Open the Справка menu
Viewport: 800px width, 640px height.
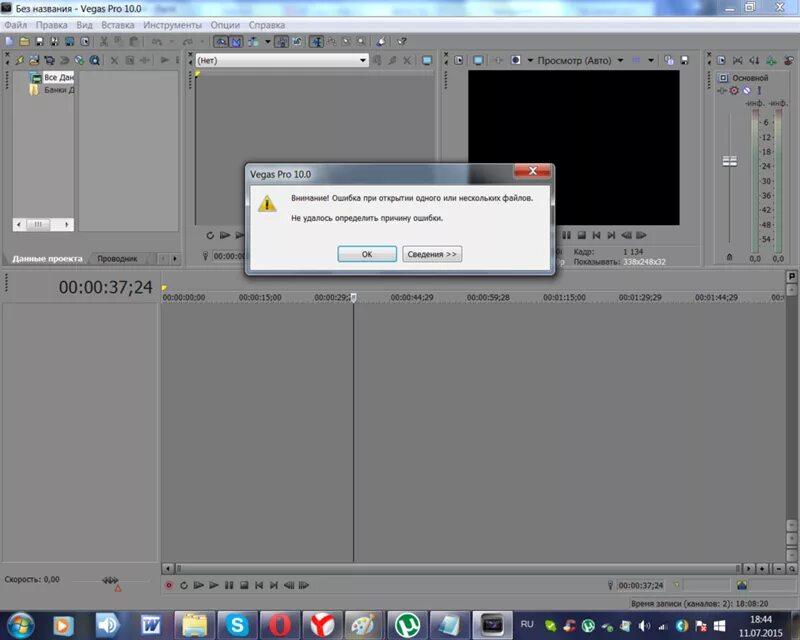point(266,25)
